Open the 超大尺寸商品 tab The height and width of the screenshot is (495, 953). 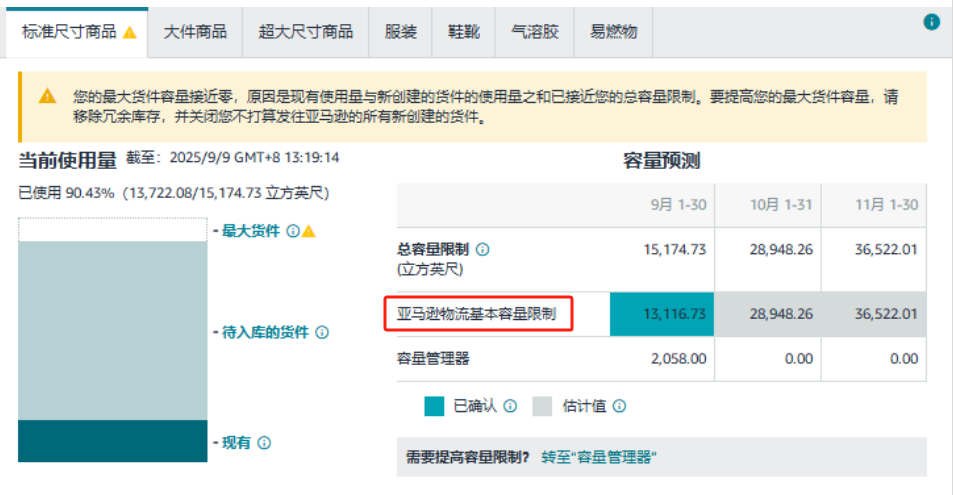pyautogui.click(x=306, y=32)
